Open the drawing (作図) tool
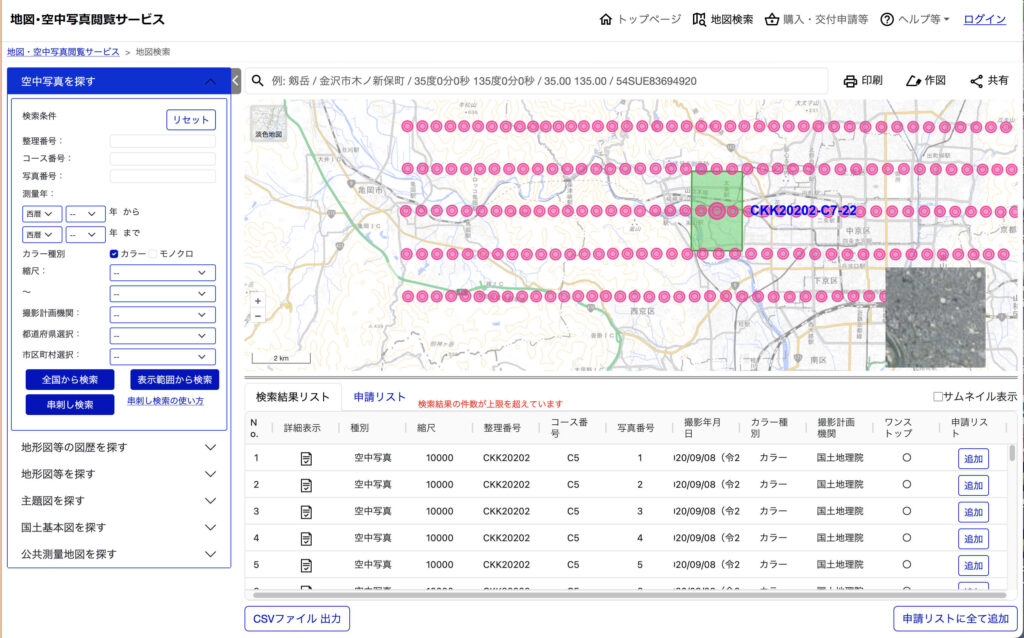Image resolution: width=1024 pixels, height=638 pixels. click(912, 81)
